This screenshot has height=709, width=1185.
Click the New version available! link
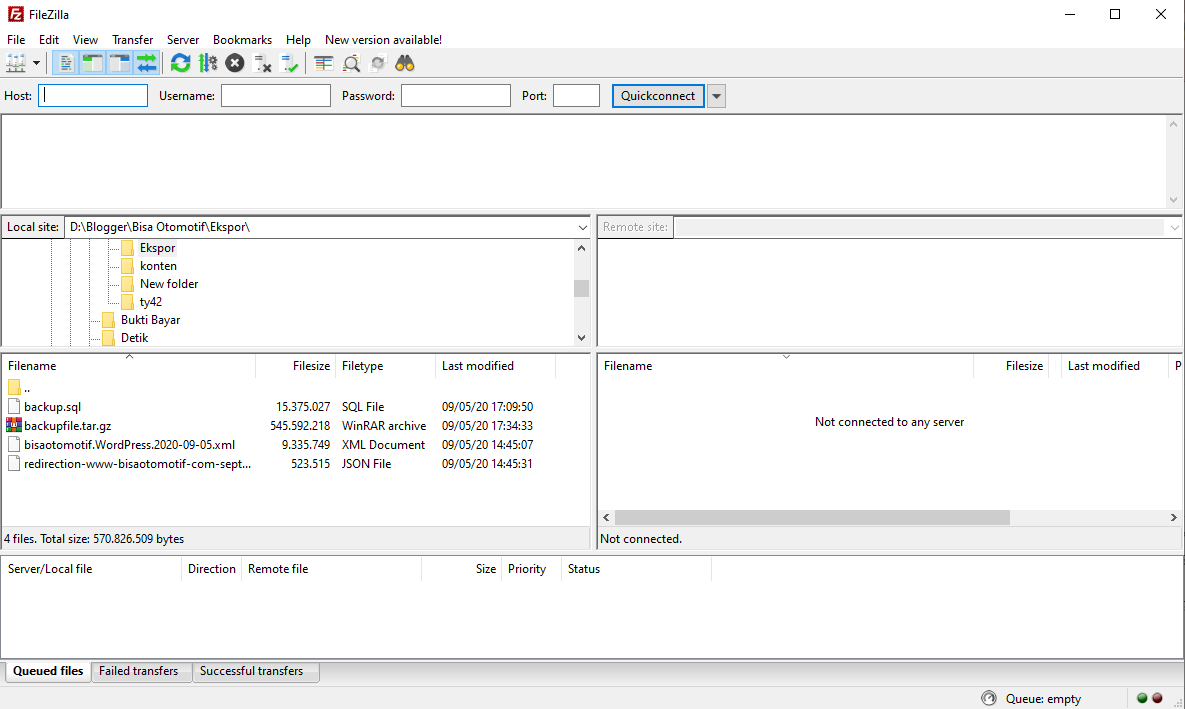pos(383,39)
